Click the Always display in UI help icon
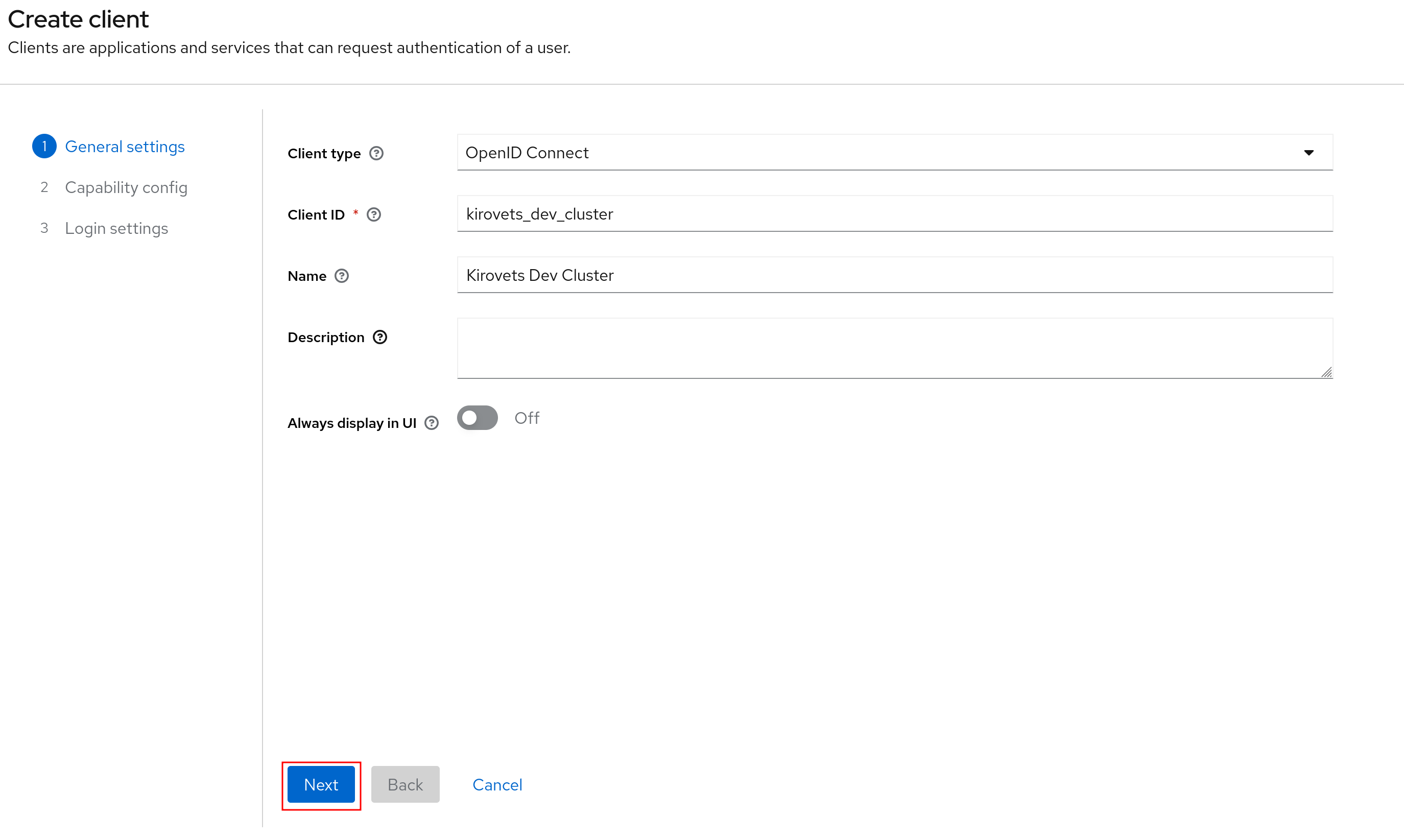This screenshot has height=840, width=1404. [433, 423]
